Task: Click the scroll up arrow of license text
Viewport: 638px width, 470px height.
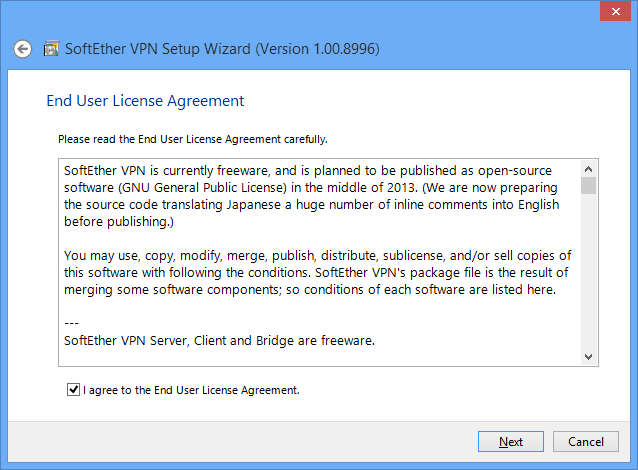Action: (588, 168)
